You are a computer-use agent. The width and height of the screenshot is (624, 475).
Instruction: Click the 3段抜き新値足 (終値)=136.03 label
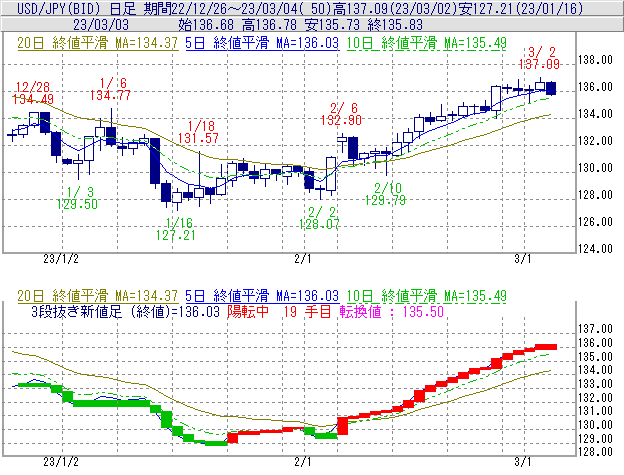click(125, 311)
